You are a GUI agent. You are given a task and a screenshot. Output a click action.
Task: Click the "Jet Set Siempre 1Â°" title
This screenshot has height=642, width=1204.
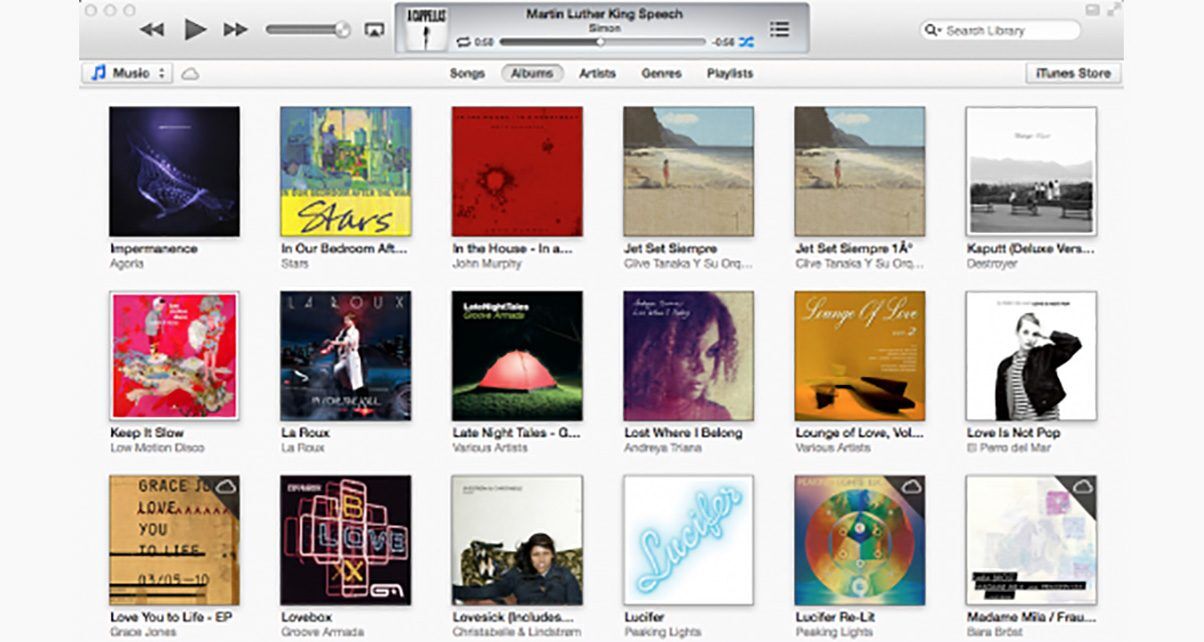(x=852, y=249)
